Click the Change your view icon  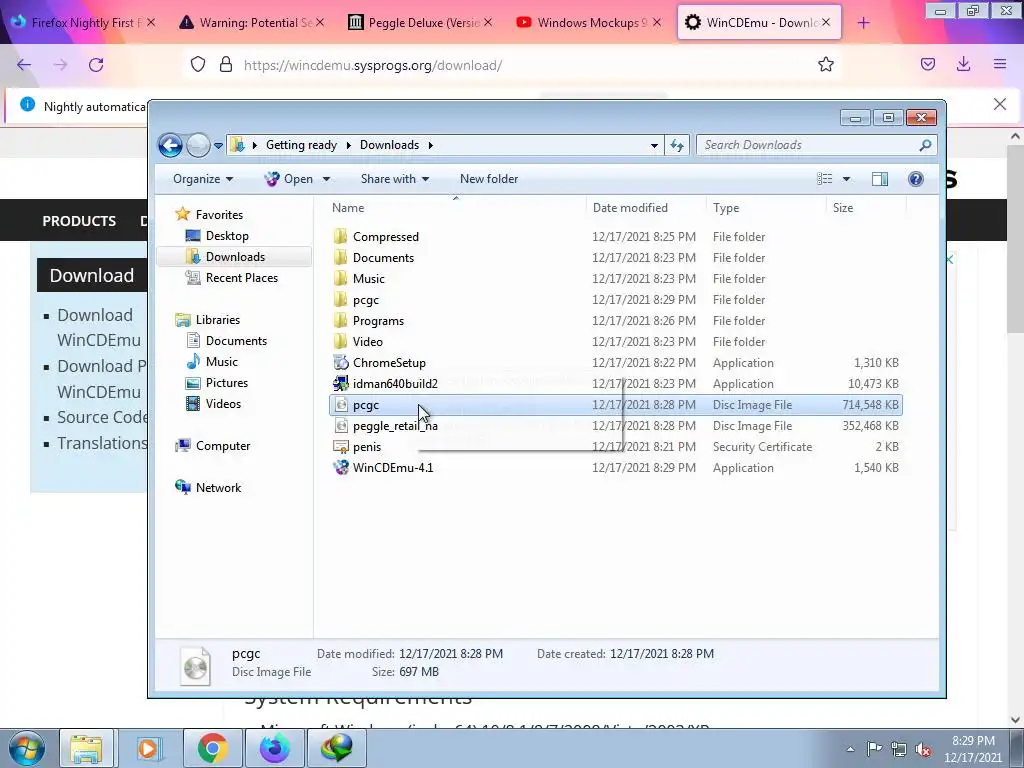[825, 179]
